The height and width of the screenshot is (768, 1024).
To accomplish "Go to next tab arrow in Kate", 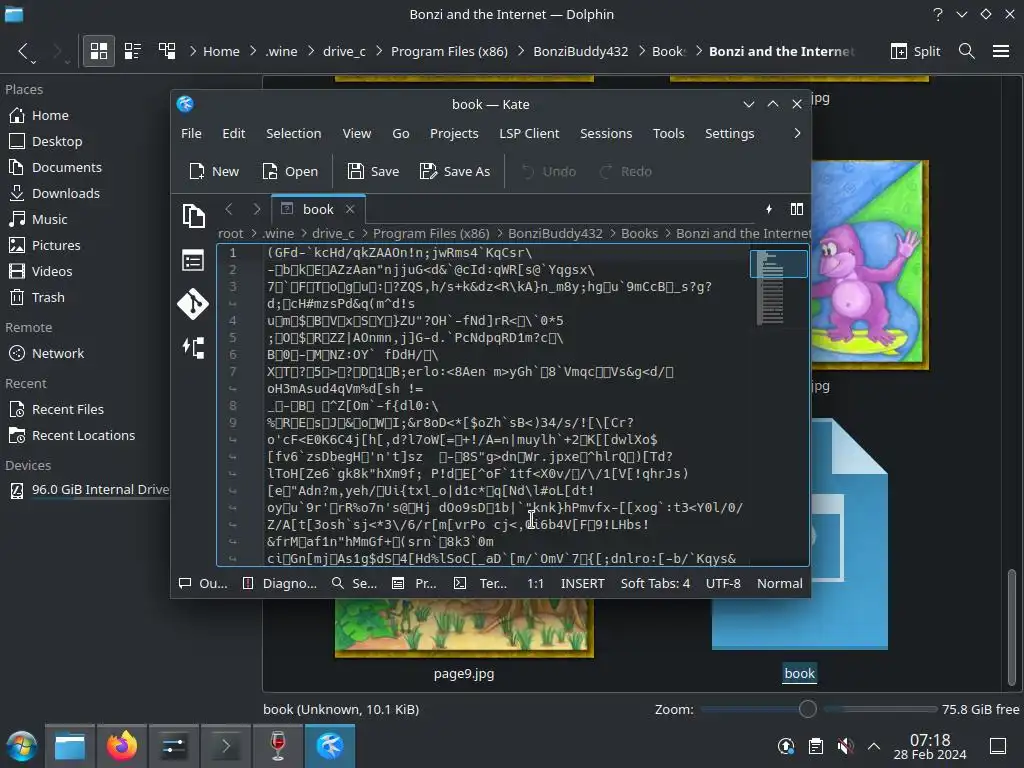I will 257,209.
